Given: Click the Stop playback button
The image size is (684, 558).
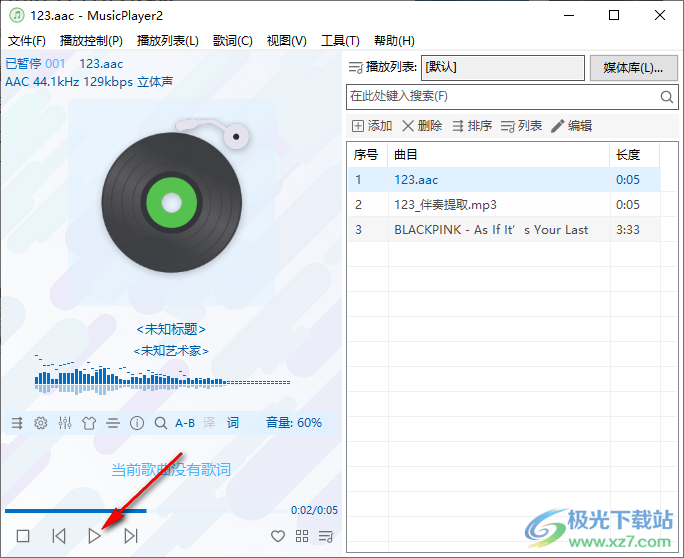Looking at the screenshot, I should point(23,536).
